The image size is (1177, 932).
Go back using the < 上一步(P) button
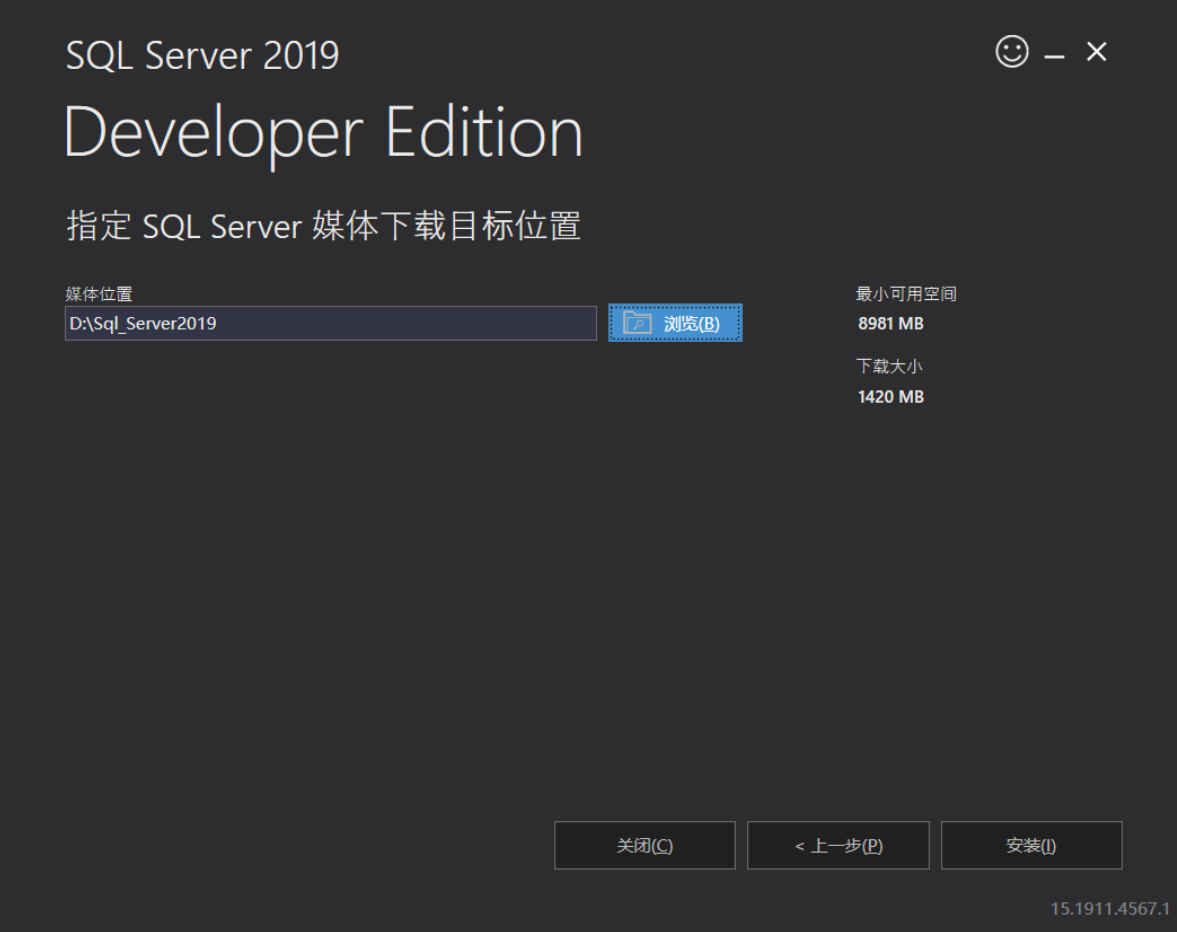tap(838, 845)
